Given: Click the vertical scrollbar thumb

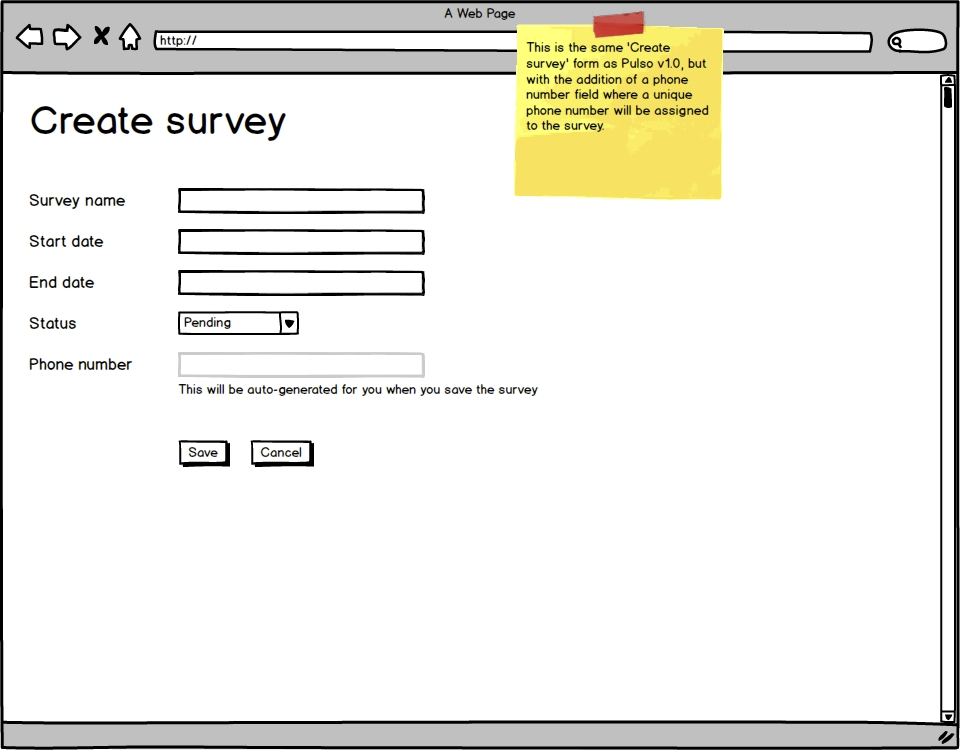Looking at the screenshot, I should 948,97.
